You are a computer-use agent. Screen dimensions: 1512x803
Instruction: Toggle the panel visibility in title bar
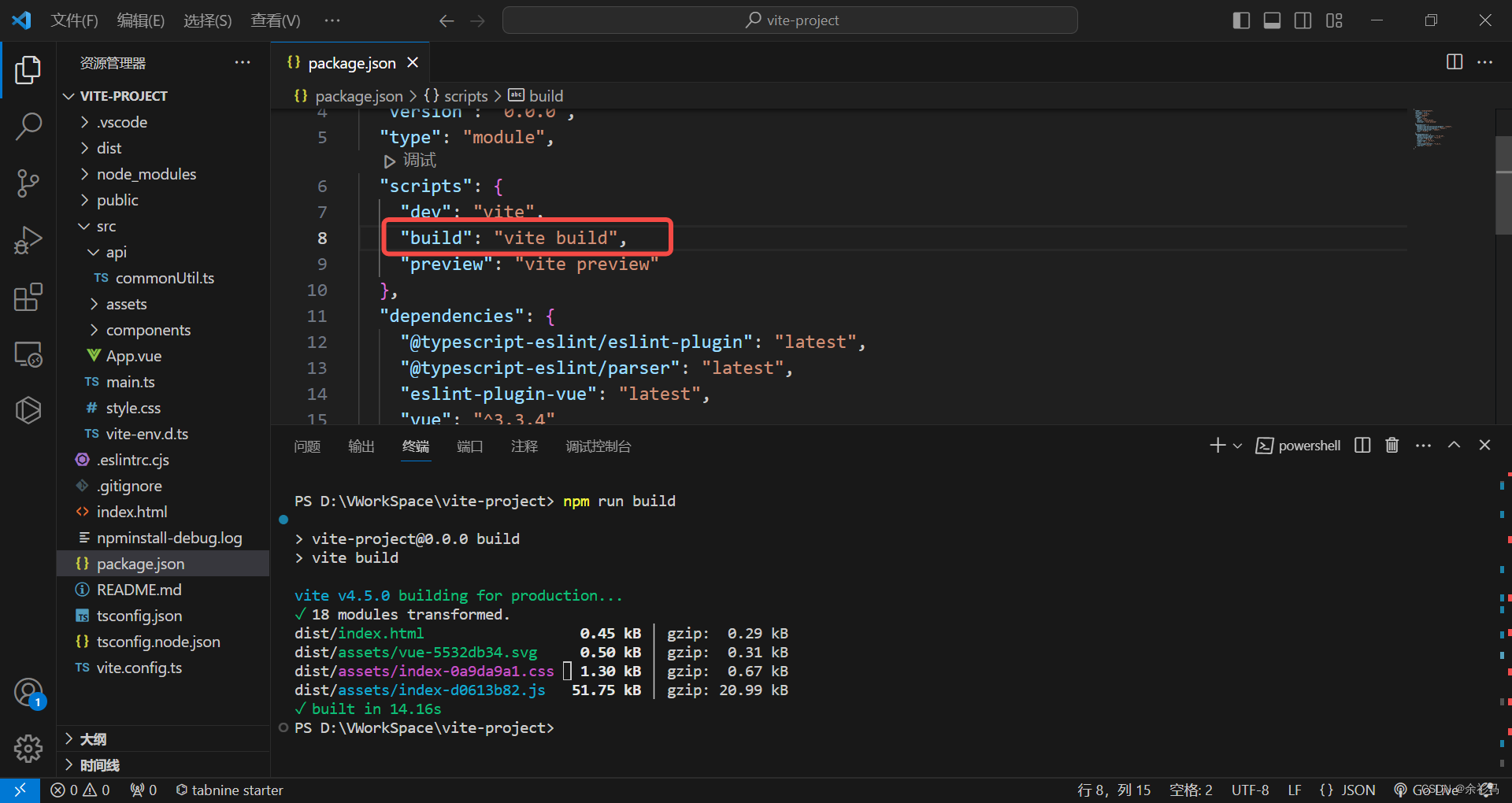coord(1271,20)
